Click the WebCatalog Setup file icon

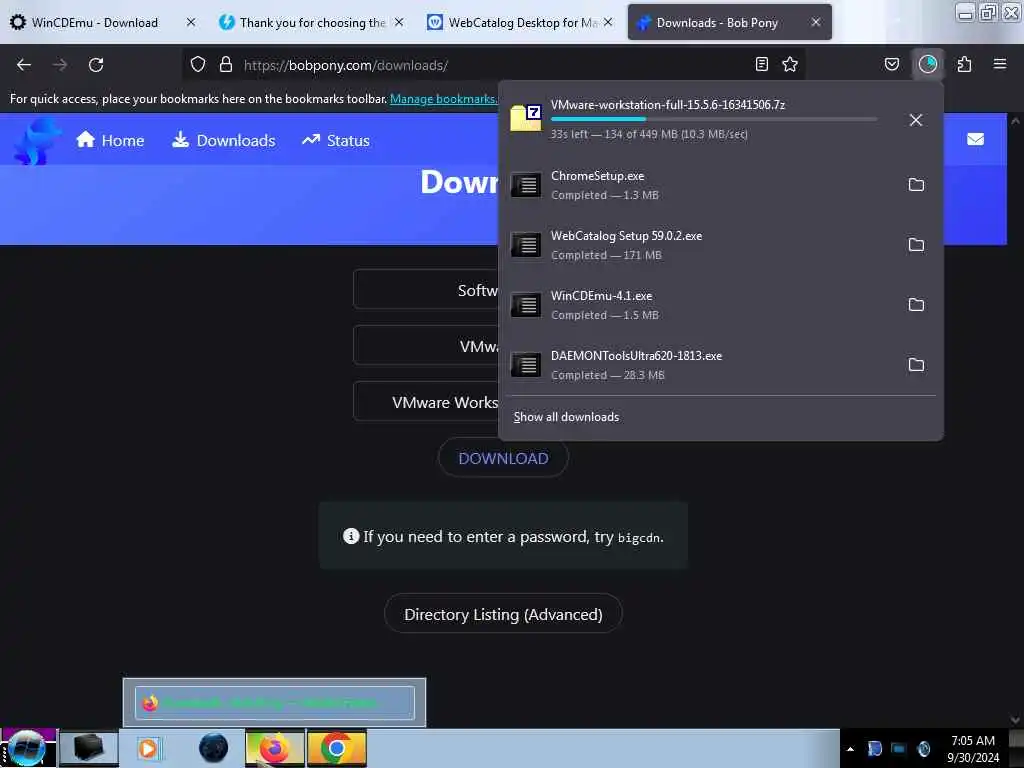526,245
